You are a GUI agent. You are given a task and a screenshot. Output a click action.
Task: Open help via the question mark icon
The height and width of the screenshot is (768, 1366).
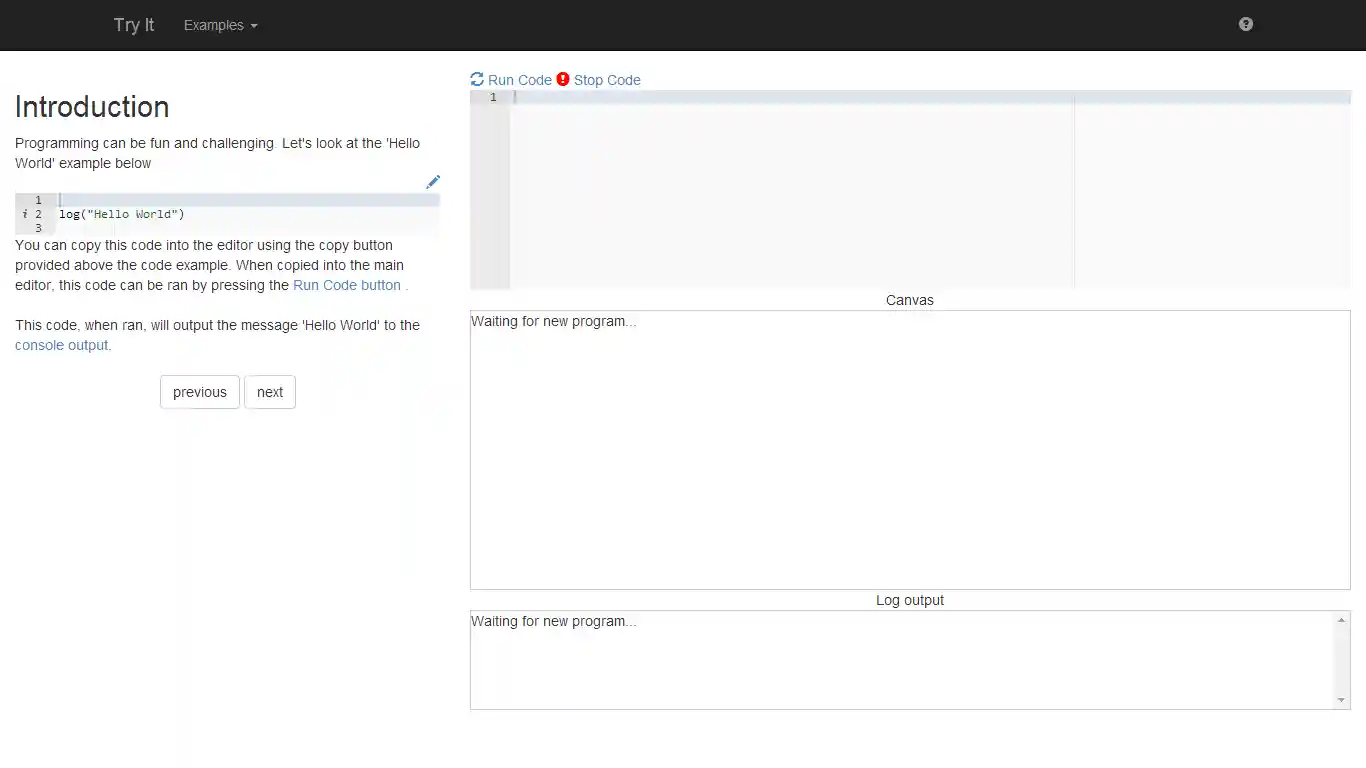1245,24
